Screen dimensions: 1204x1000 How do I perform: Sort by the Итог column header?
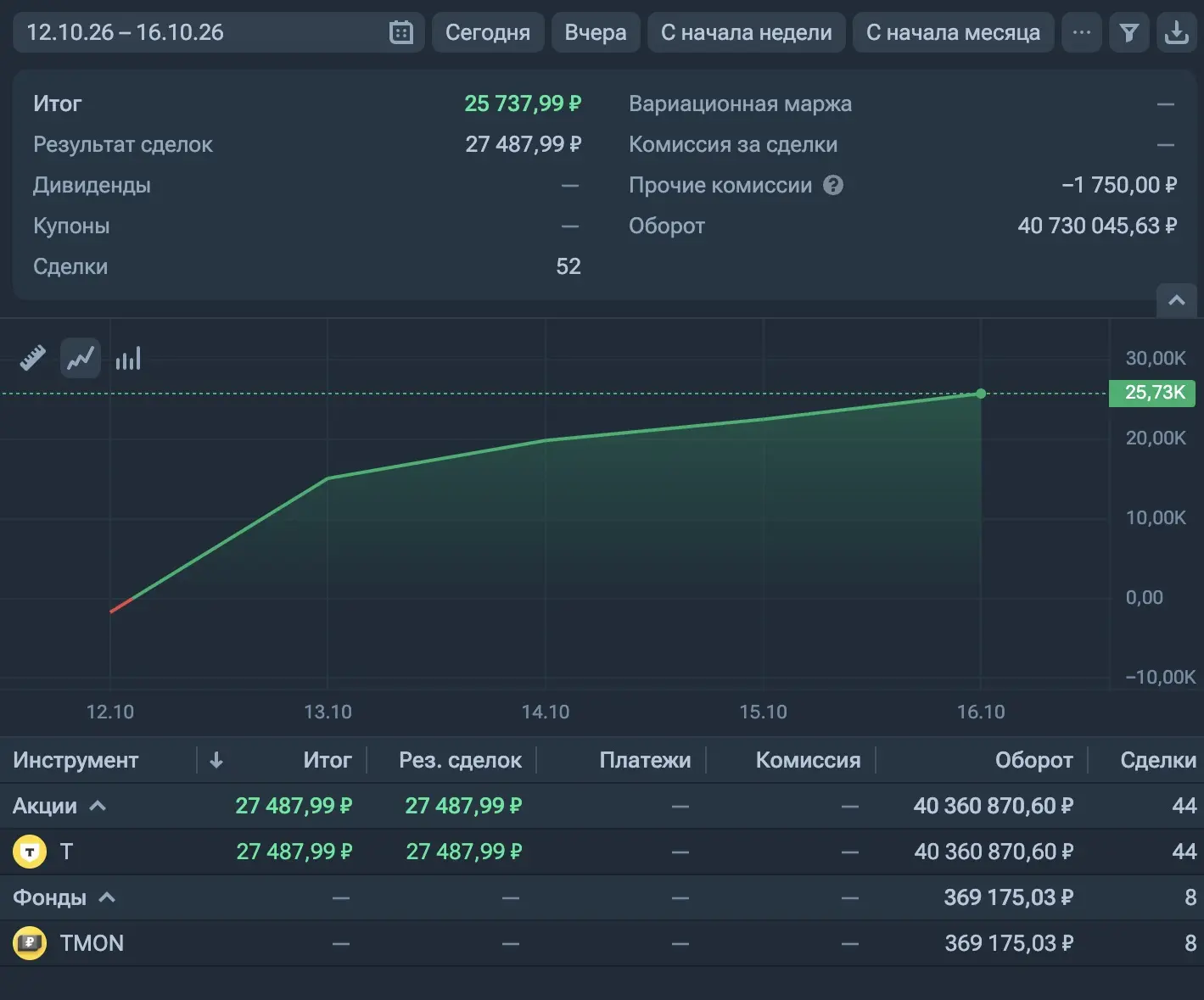click(328, 760)
